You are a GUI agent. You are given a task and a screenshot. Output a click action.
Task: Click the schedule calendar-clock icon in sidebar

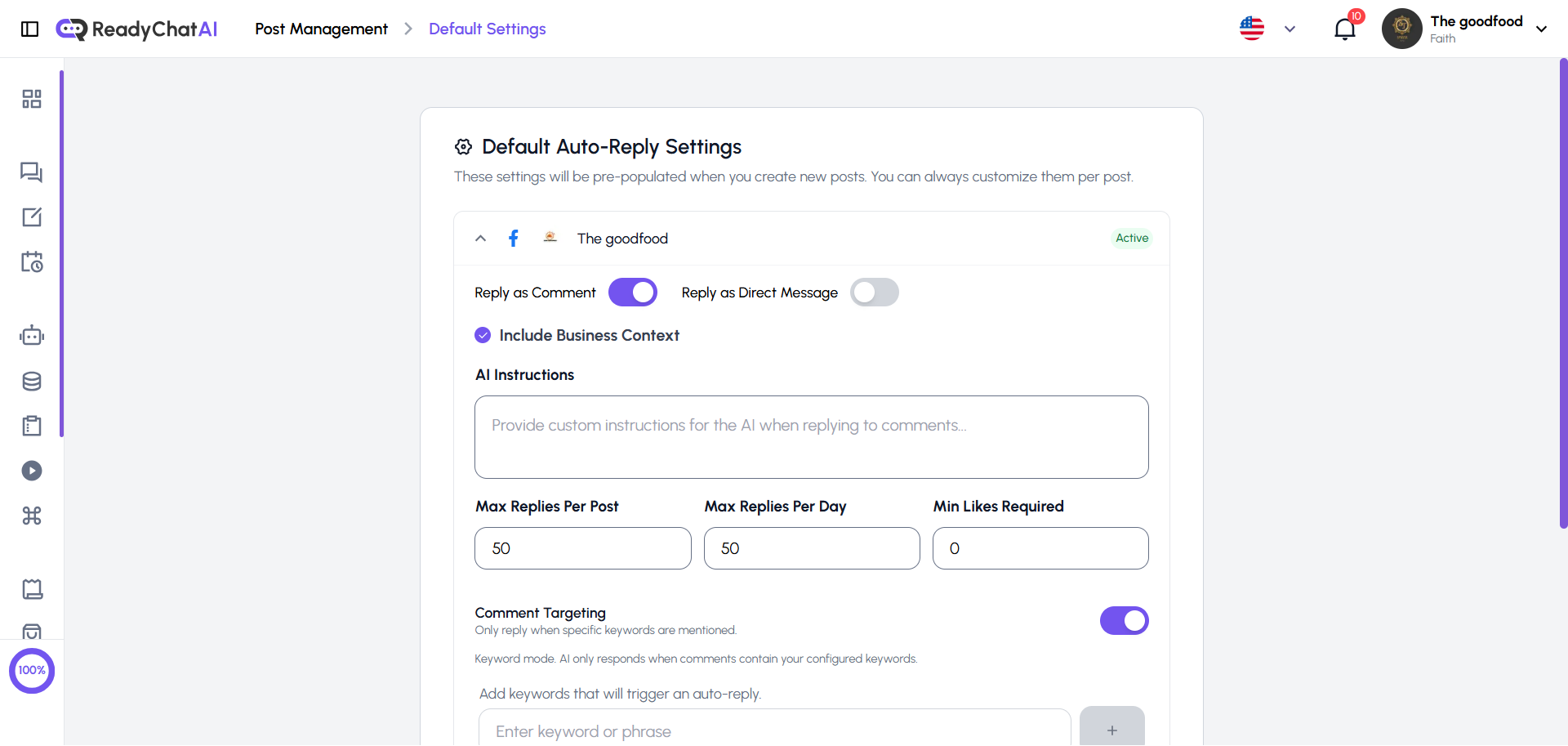pyautogui.click(x=31, y=261)
